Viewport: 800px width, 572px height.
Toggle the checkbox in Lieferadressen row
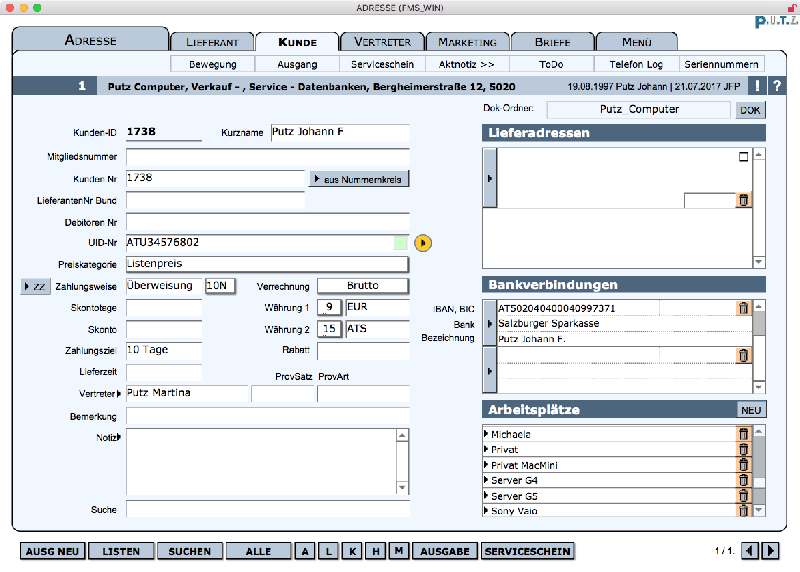(x=743, y=157)
